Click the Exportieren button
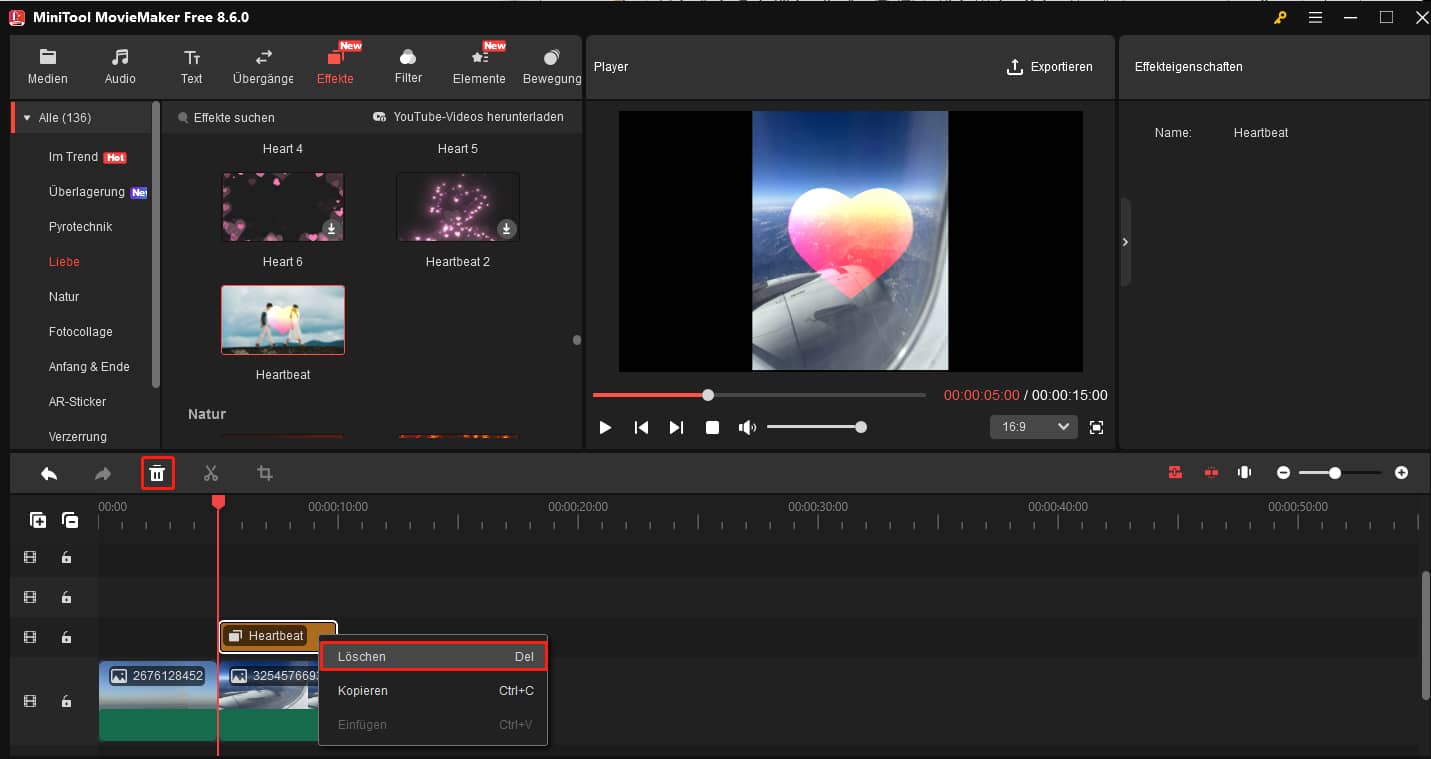Viewport: 1431px width, 759px height. (x=1051, y=67)
